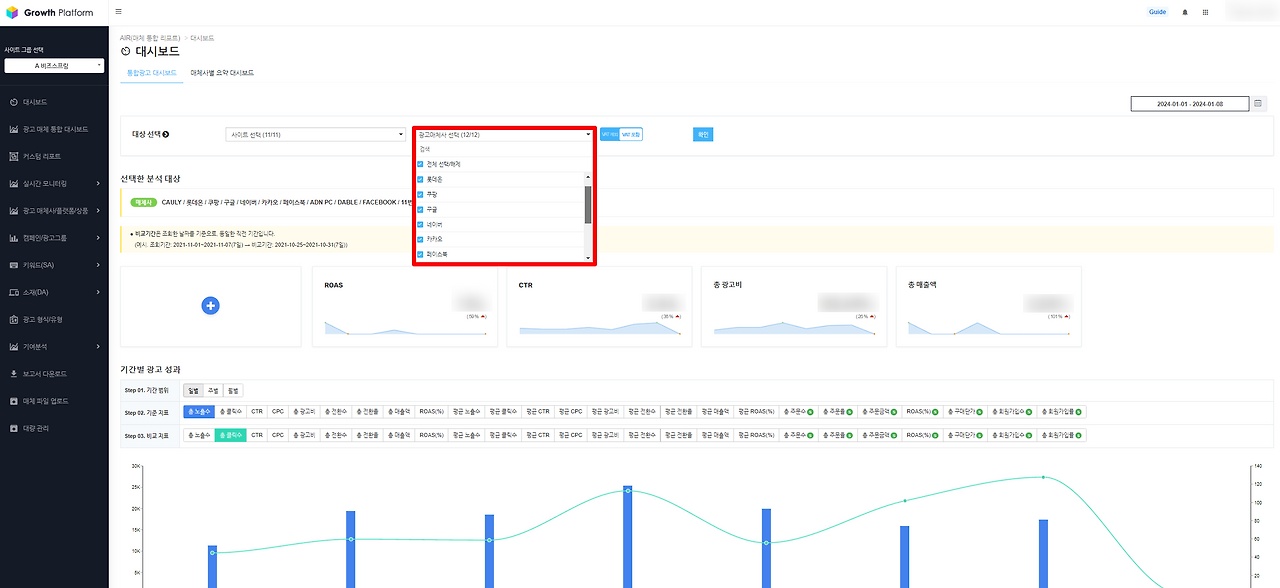Image resolution: width=1280 pixels, height=588 pixels.
Task: Open 캠페인/광고그룹 in the sidebar
Action: 54,238
